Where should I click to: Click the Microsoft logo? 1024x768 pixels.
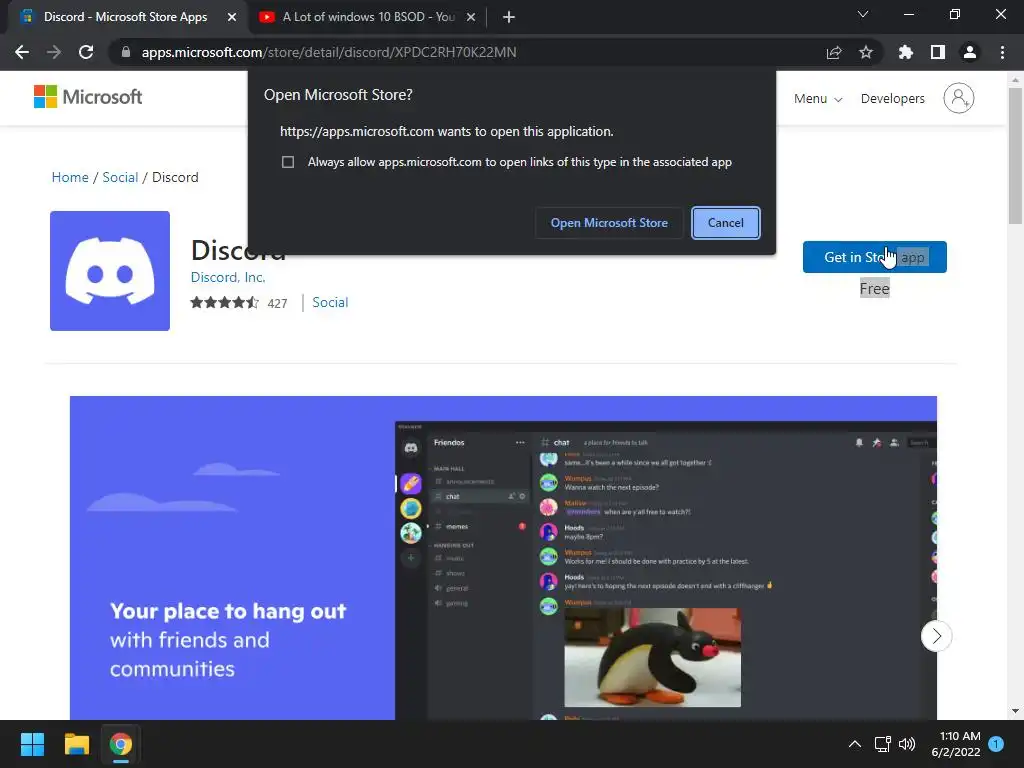click(x=88, y=97)
